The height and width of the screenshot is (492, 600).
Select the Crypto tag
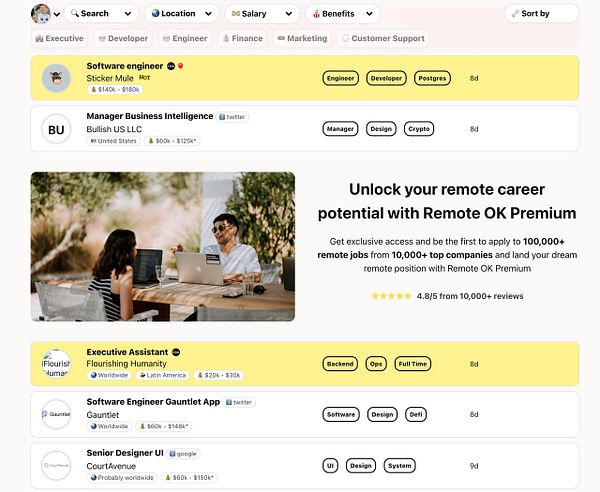tap(419, 129)
